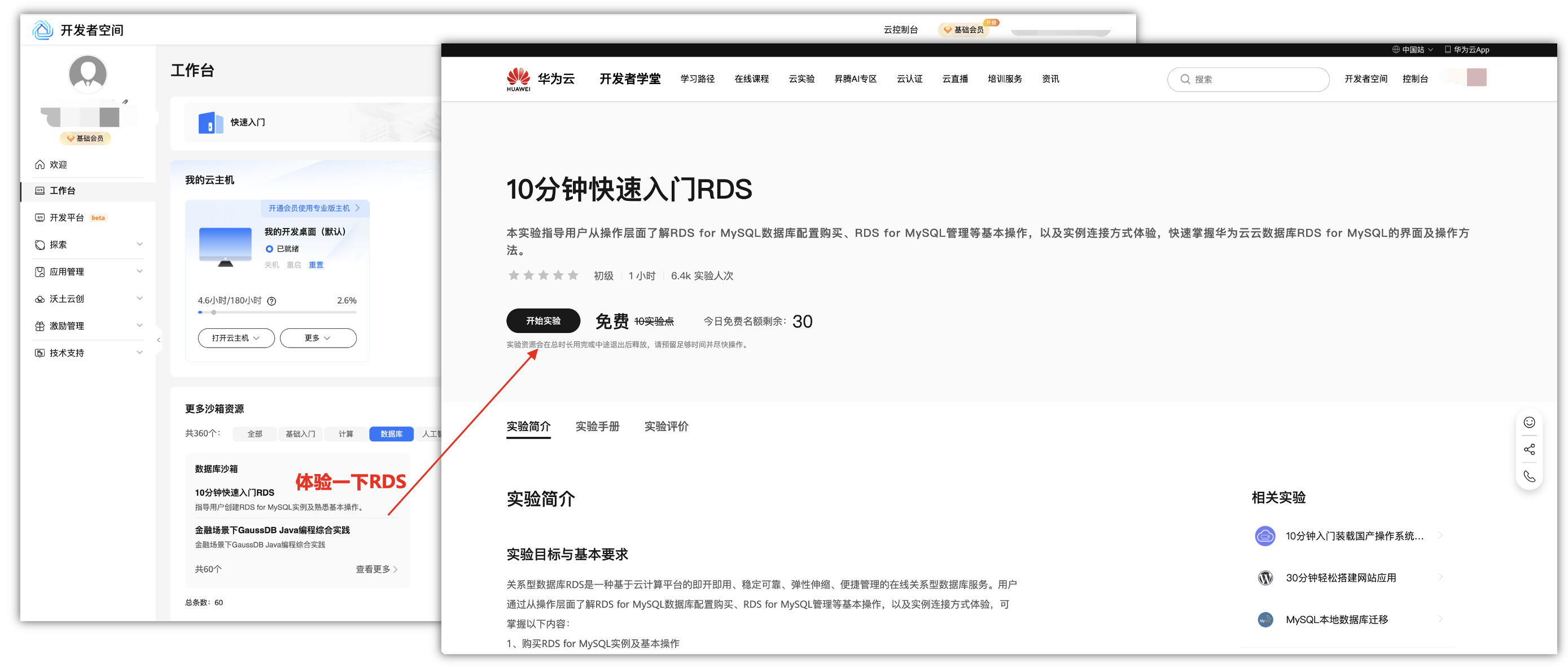The width and height of the screenshot is (1568, 668).
Task: Open the 云实验 menu
Action: point(801,79)
